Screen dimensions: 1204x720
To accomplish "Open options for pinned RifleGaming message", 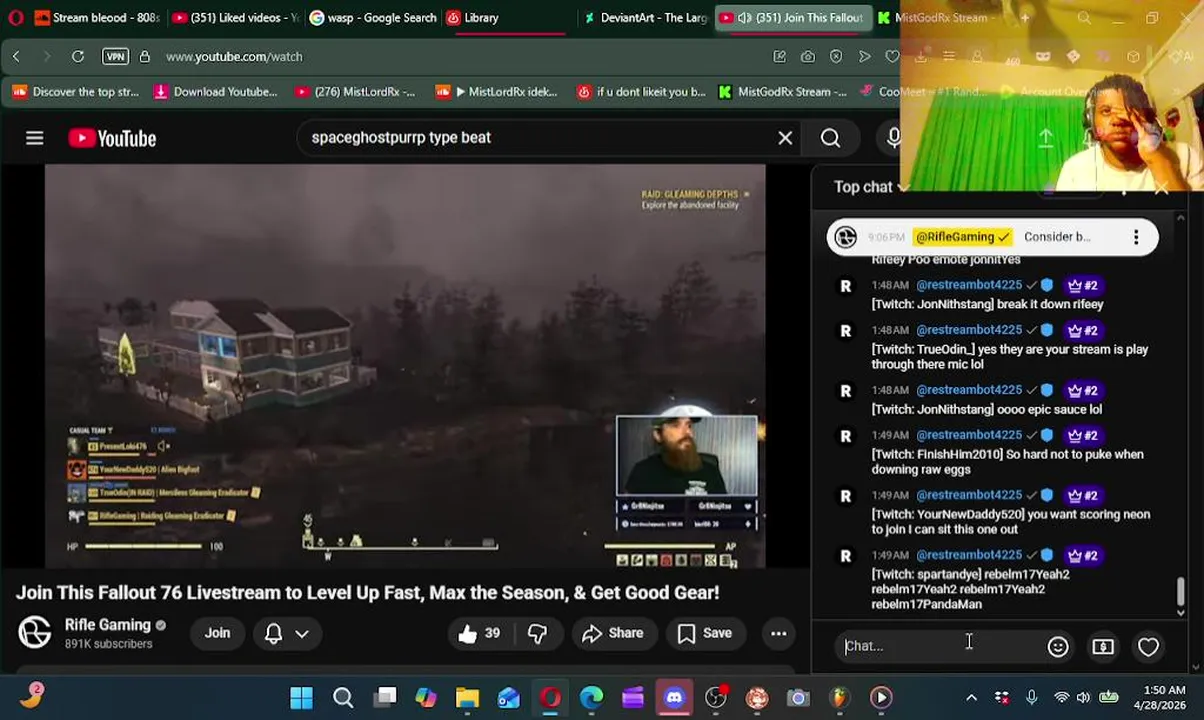I will tap(1136, 237).
